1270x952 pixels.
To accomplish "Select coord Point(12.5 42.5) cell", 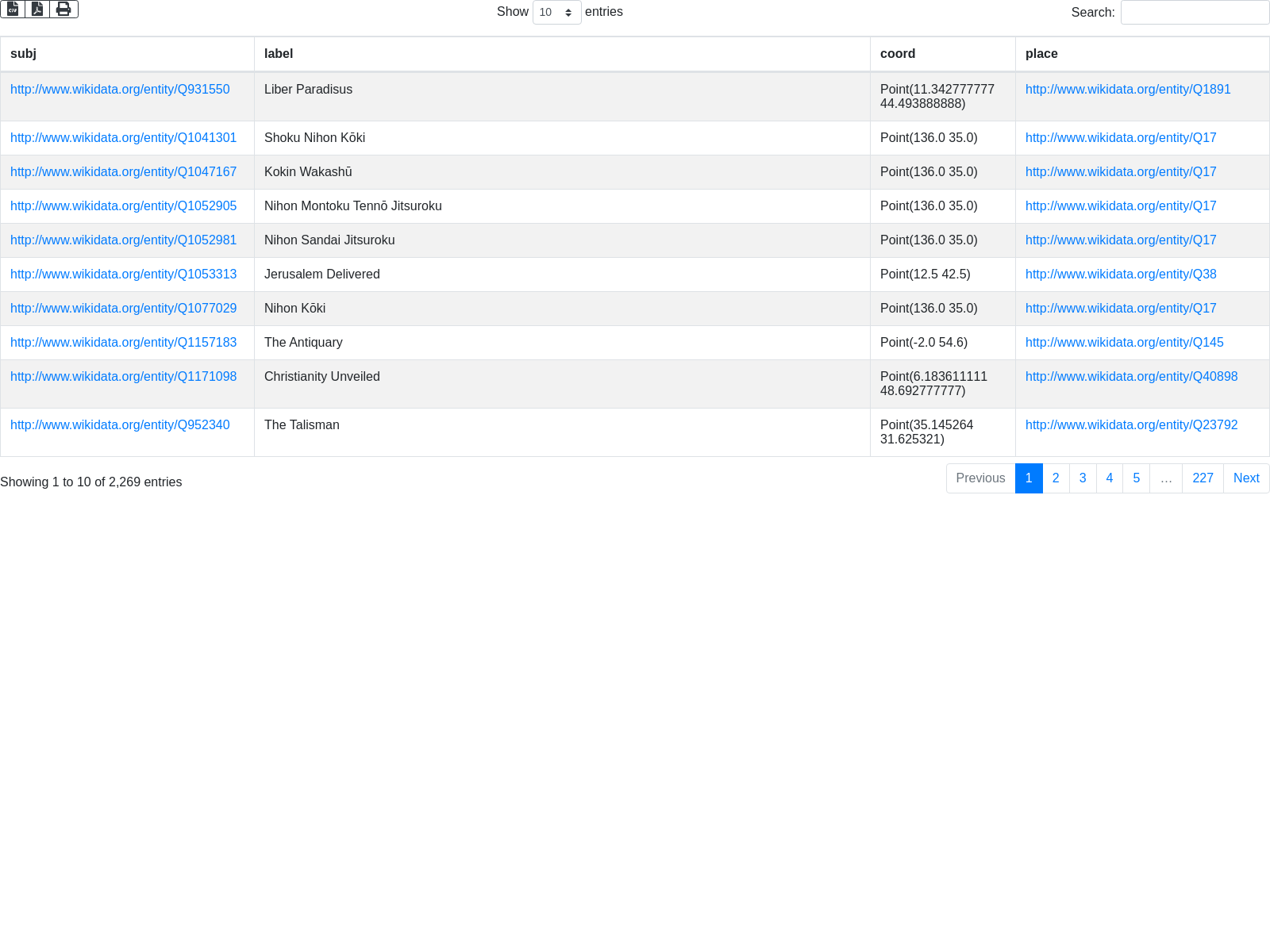I will [943, 274].
